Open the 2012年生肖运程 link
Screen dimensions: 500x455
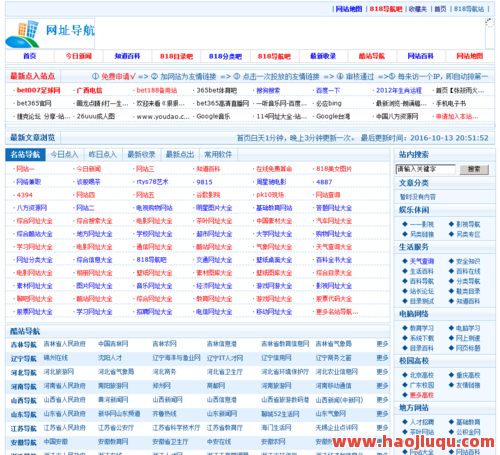399,90
